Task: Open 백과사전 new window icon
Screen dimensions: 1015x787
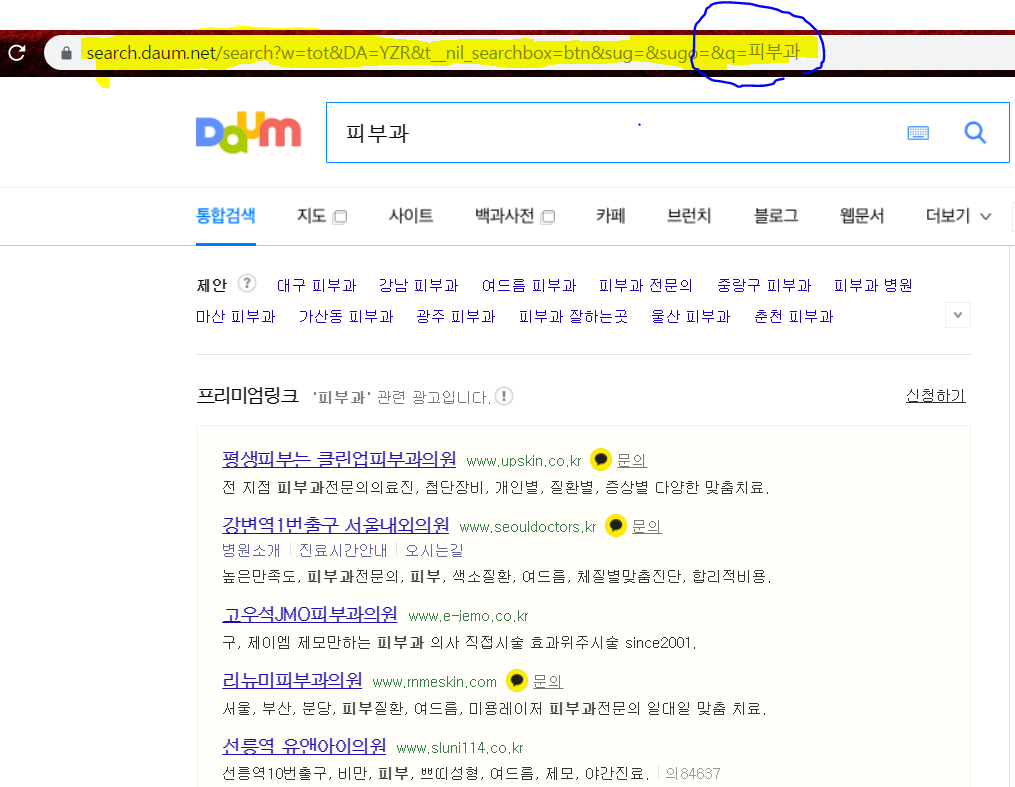Action: [x=548, y=217]
